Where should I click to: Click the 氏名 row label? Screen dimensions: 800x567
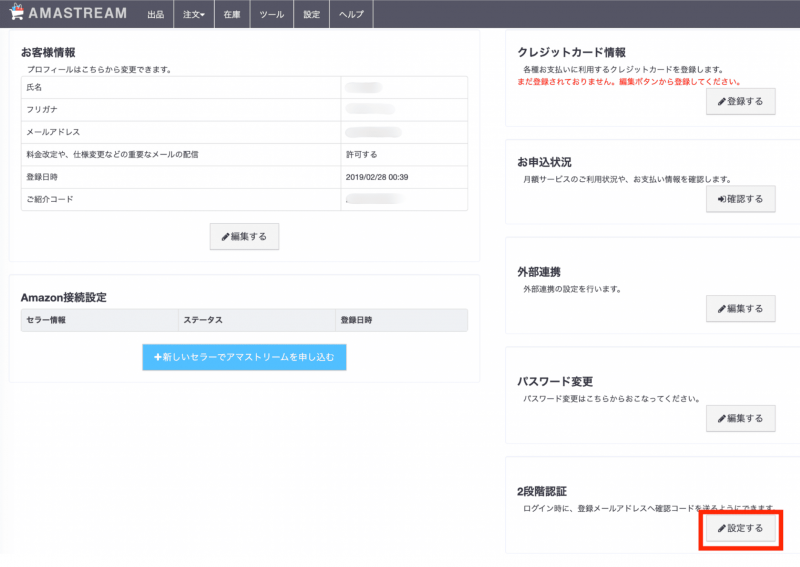pos(34,87)
